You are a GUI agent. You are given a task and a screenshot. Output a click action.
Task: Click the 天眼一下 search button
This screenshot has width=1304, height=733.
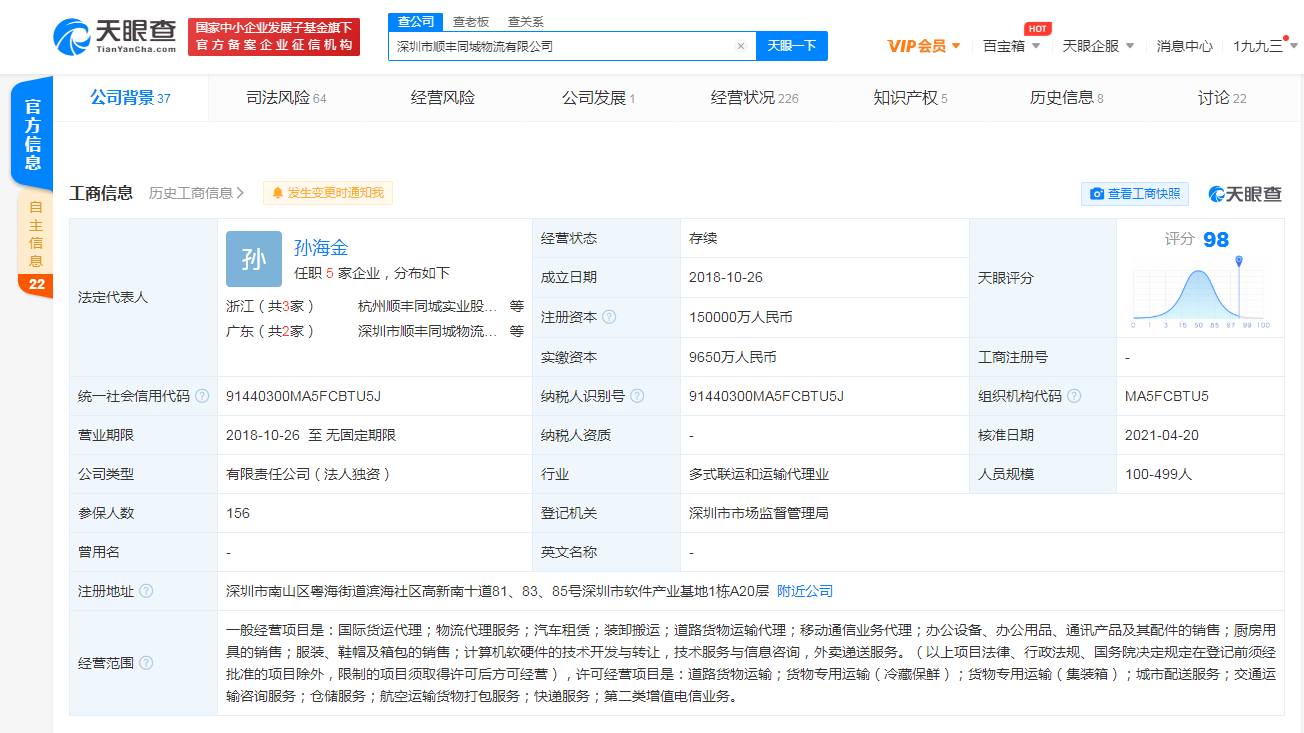coord(792,46)
